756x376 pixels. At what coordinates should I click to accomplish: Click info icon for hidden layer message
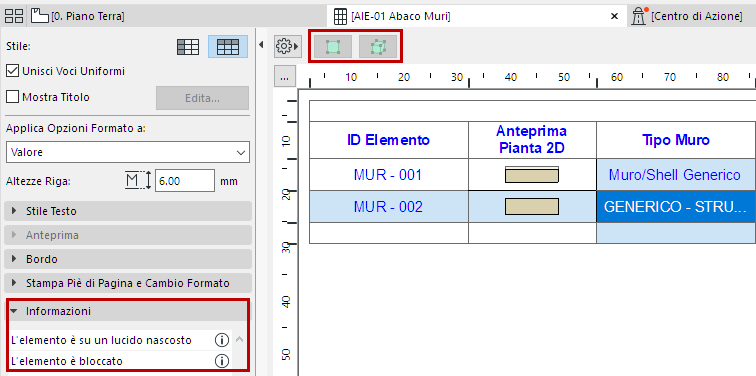(221, 340)
